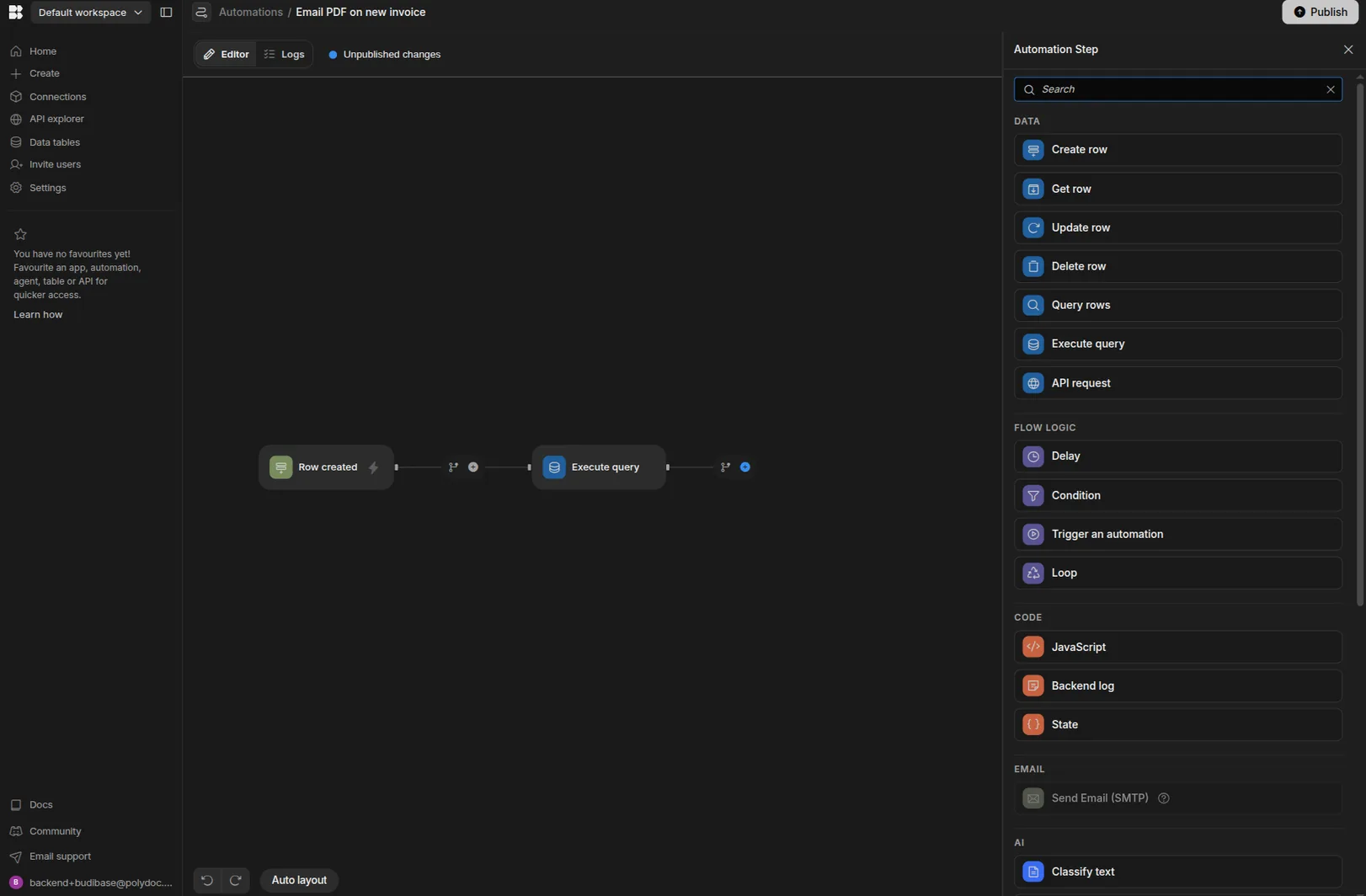
Task: Apply Auto layout to canvas
Action: [x=299, y=880]
